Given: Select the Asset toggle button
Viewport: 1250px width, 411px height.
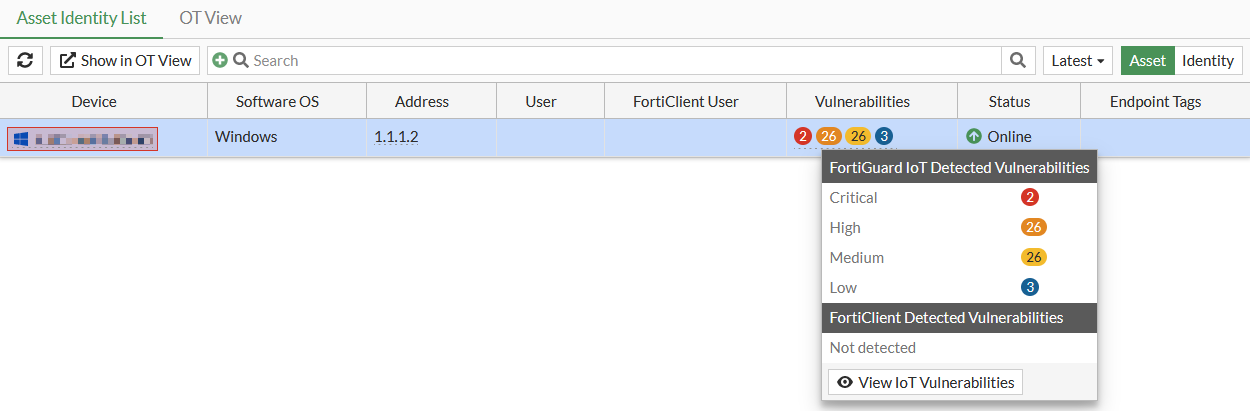Looking at the screenshot, I should [x=1147, y=61].
